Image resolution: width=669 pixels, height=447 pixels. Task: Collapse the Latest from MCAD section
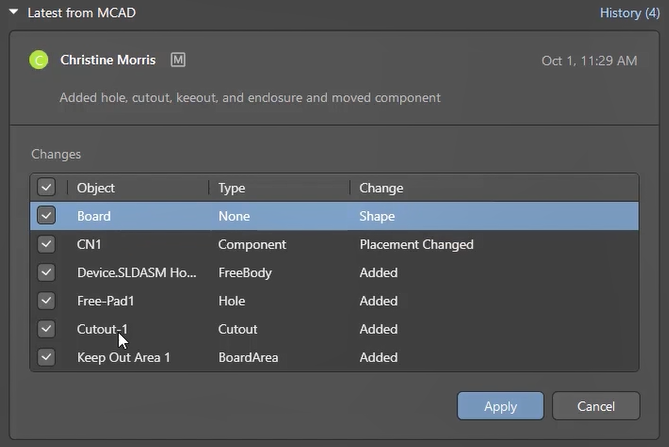tap(14, 13)
